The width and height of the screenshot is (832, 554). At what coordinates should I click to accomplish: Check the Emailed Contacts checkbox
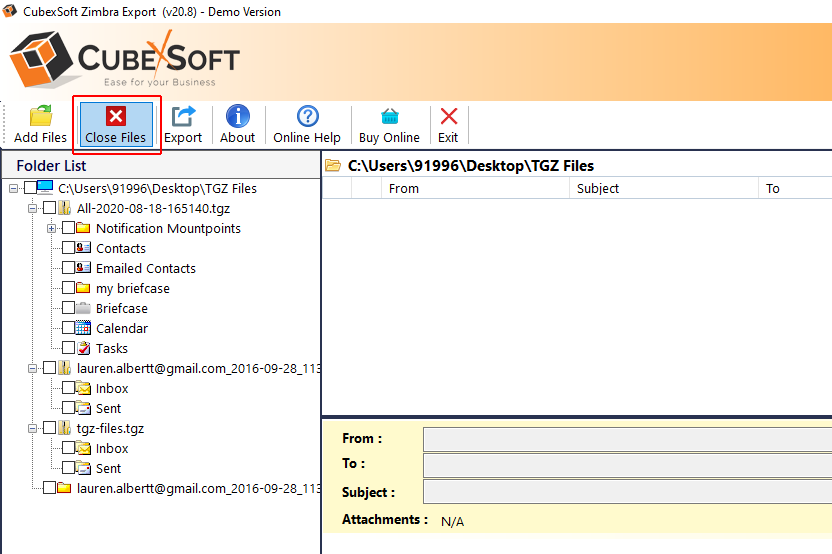68,268
